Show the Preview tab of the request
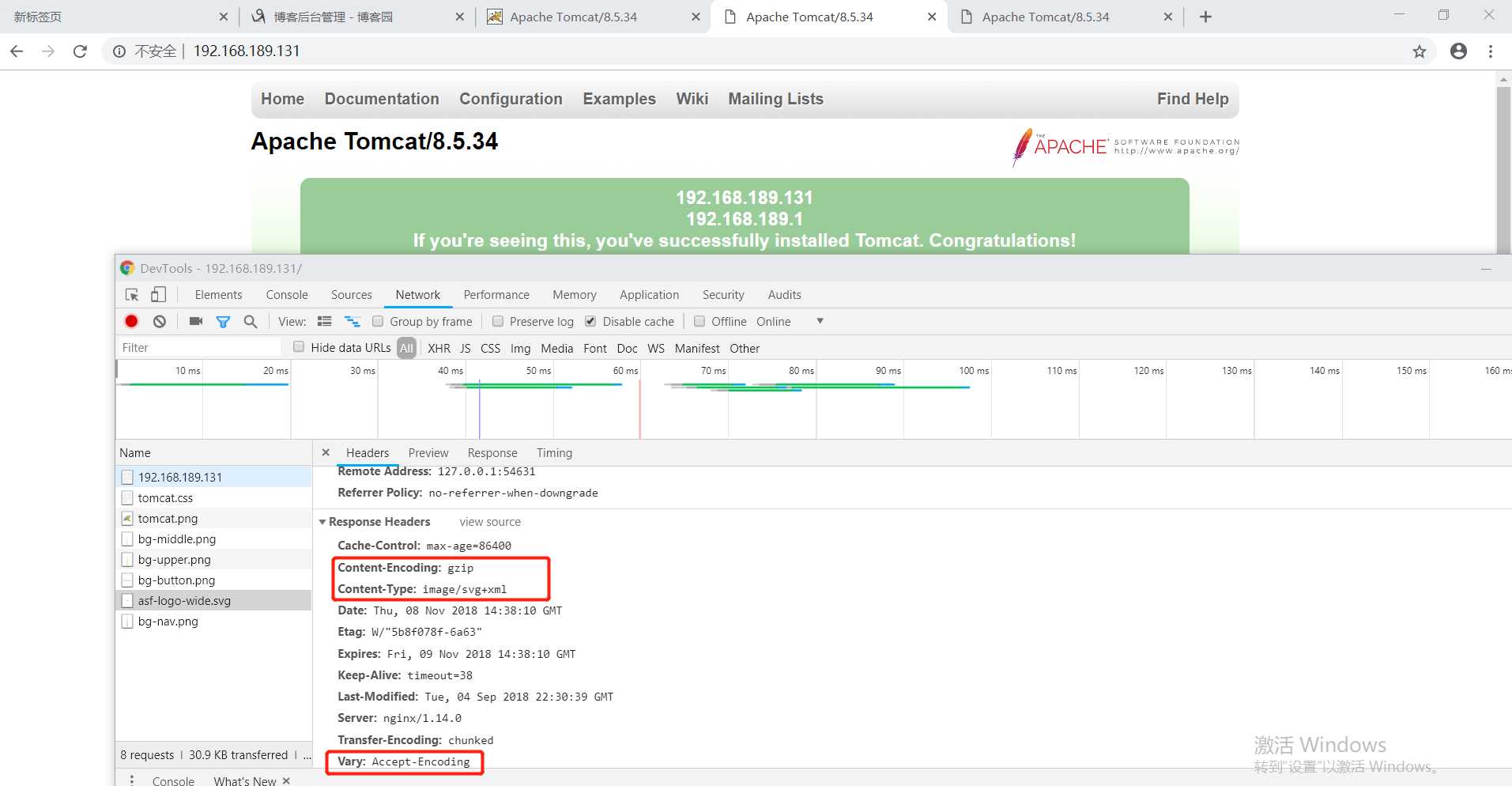 (x=428, y=453)
